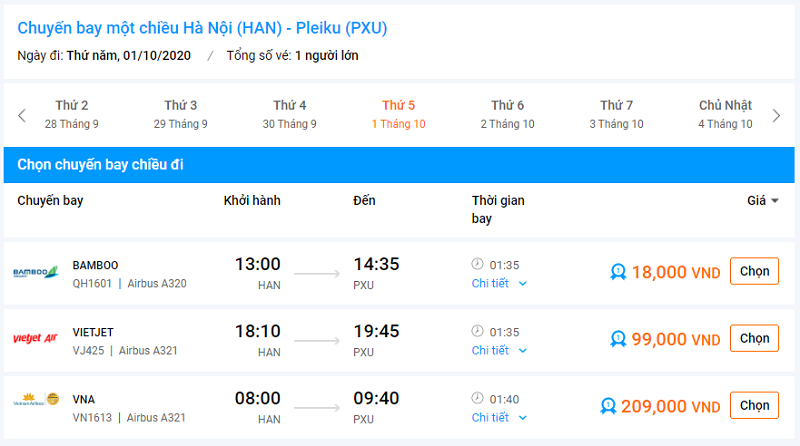Switch to Chủ Nhật, 4 Tháng 10 tab

(x=725, y=114)
